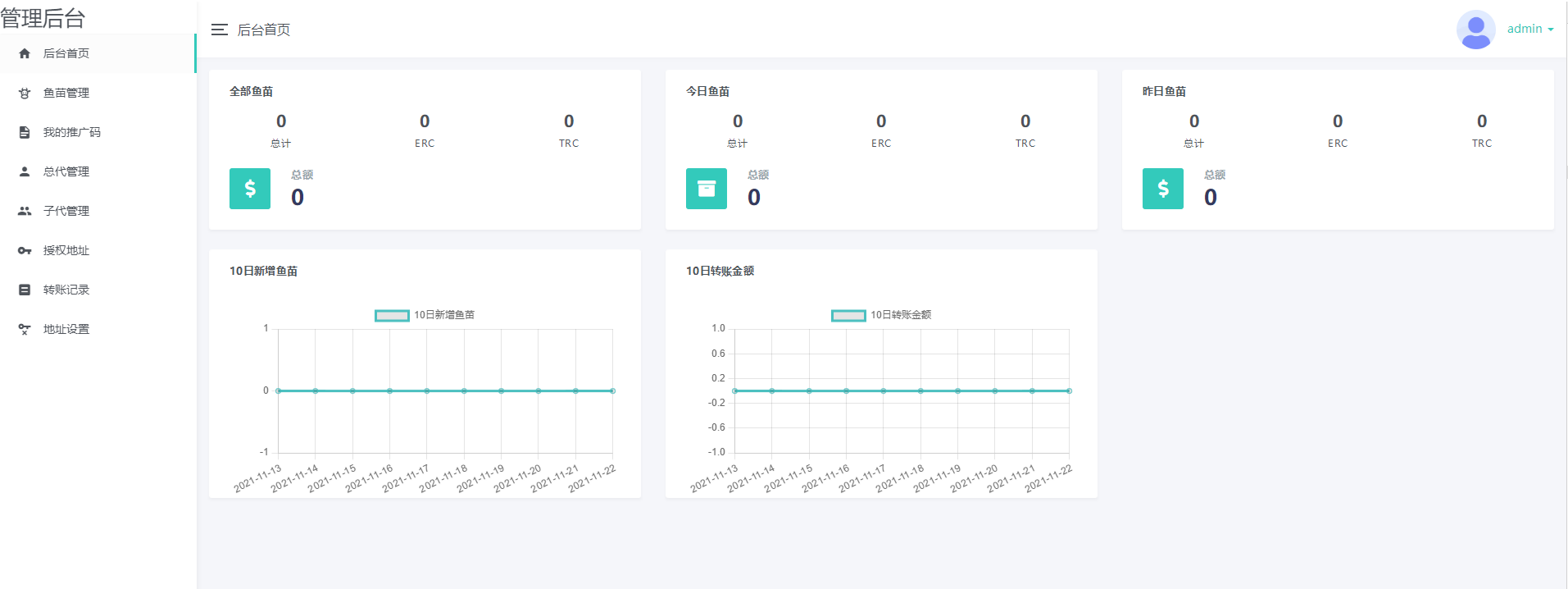Click the key icon for 授权地址
Screen dimensions: 1568x589
click(25, 250)
